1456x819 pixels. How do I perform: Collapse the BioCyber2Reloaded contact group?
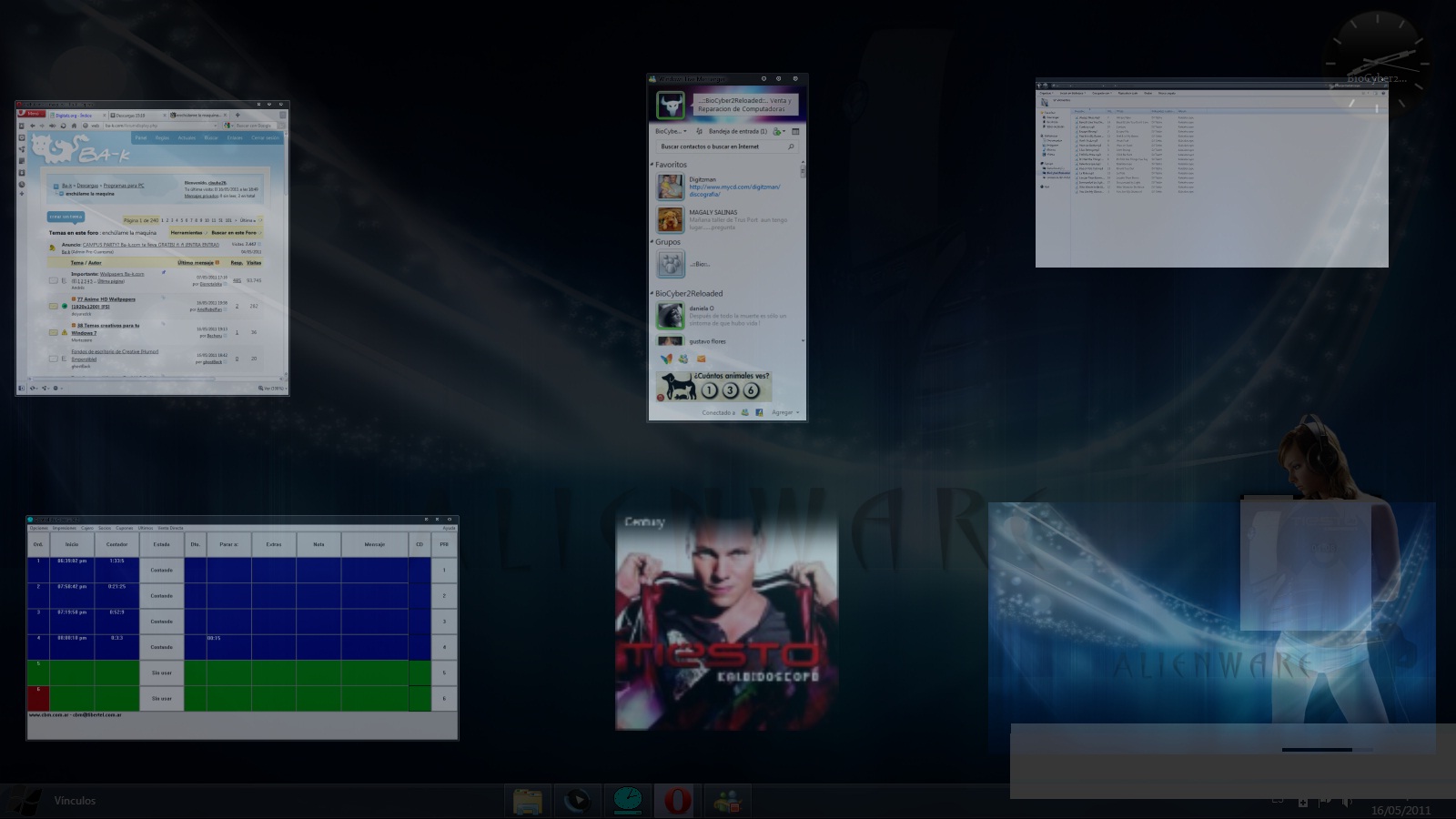(652, 293)
